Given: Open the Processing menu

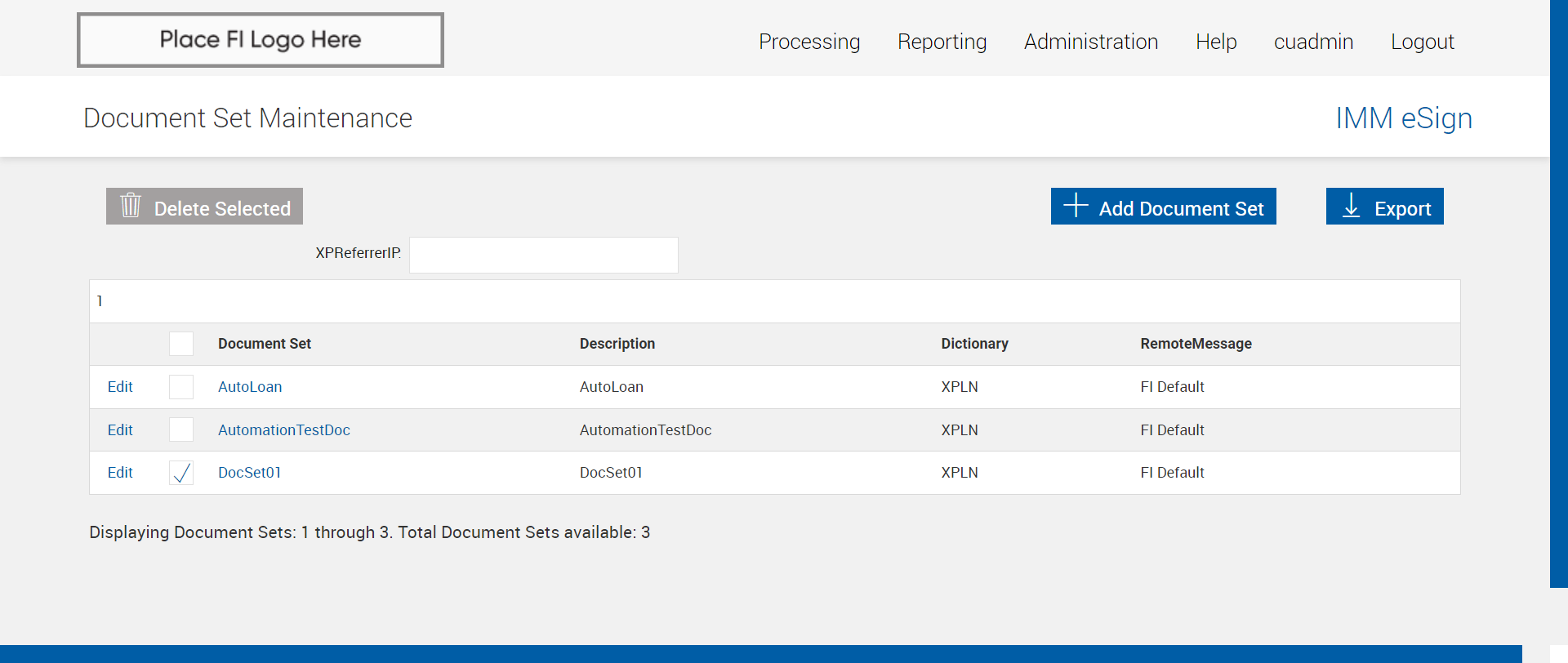Looking at the screenshot, I should coord(808,42).
